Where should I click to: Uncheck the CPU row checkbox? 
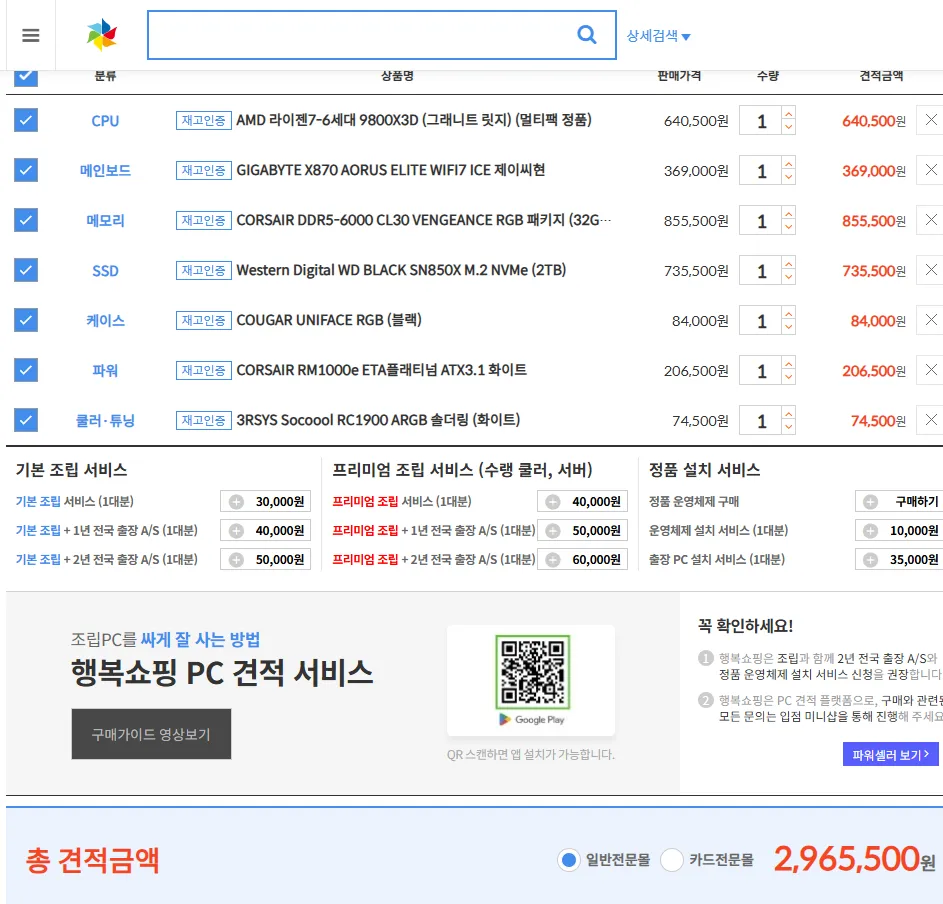coord(26,120)
